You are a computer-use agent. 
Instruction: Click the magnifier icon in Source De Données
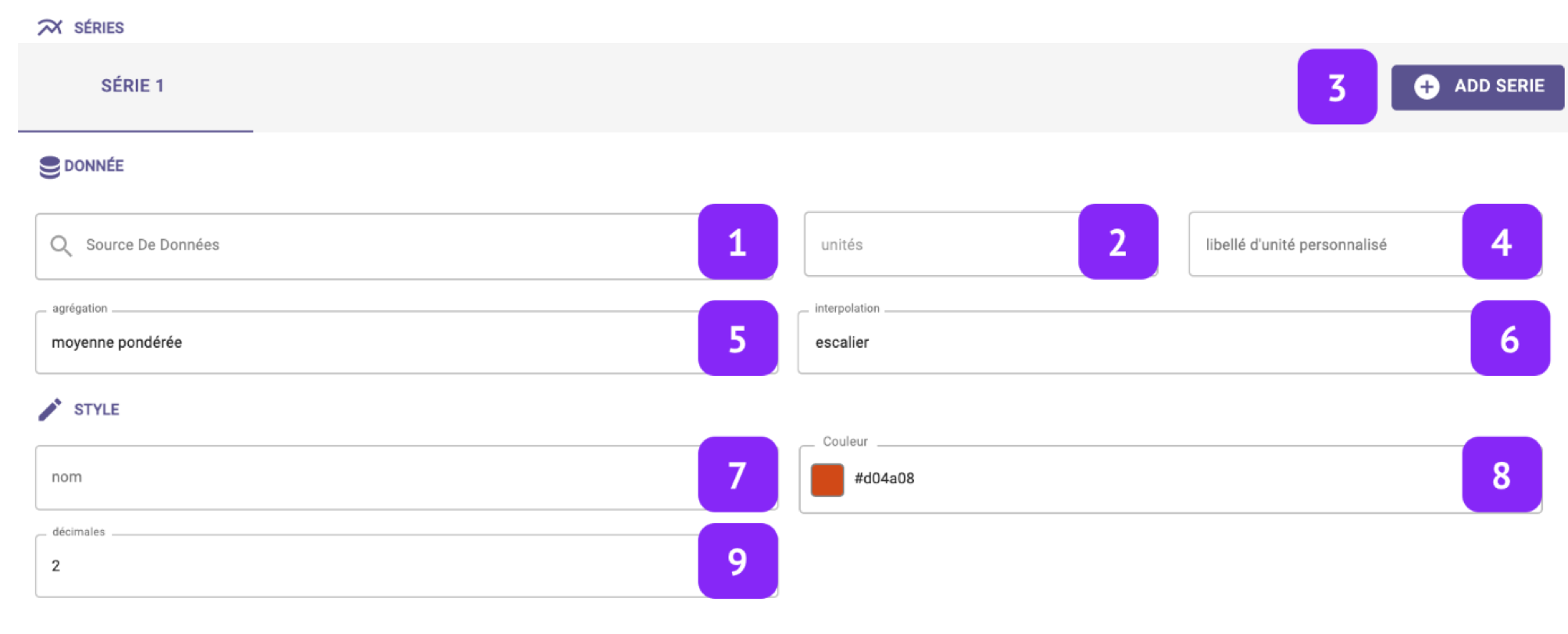(x=61, y=245)
